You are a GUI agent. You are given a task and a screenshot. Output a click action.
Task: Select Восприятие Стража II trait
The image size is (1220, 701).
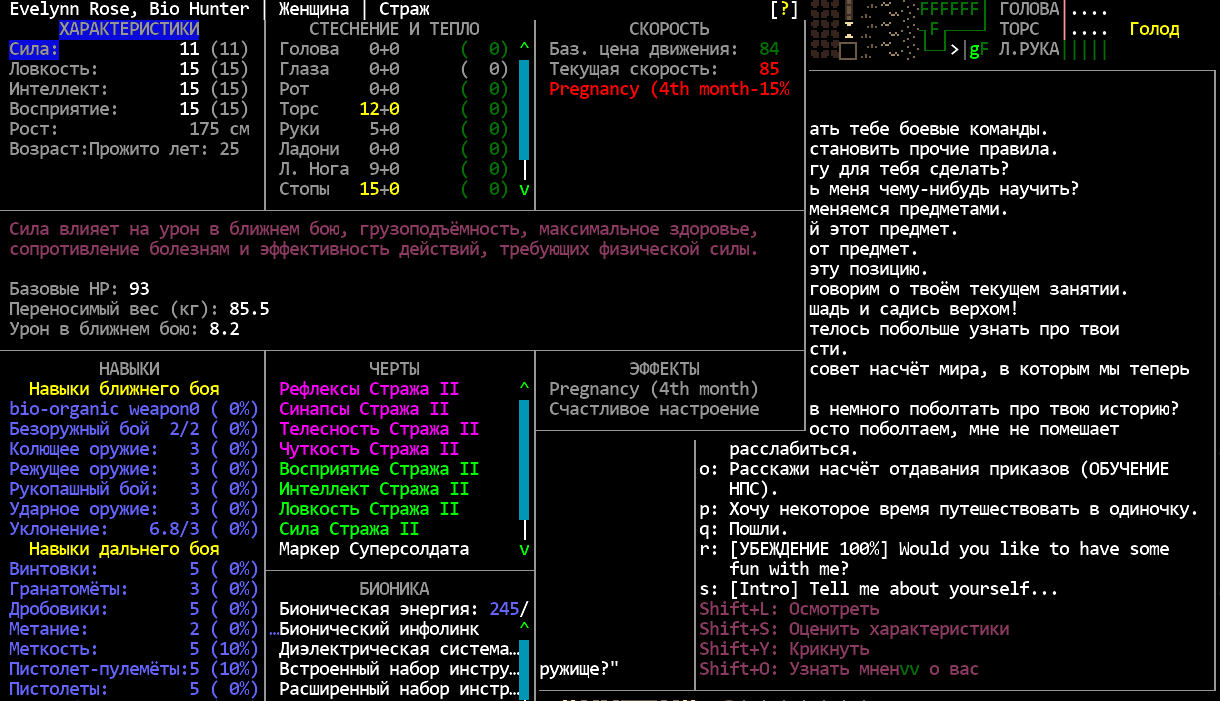(x=379, y=469)
